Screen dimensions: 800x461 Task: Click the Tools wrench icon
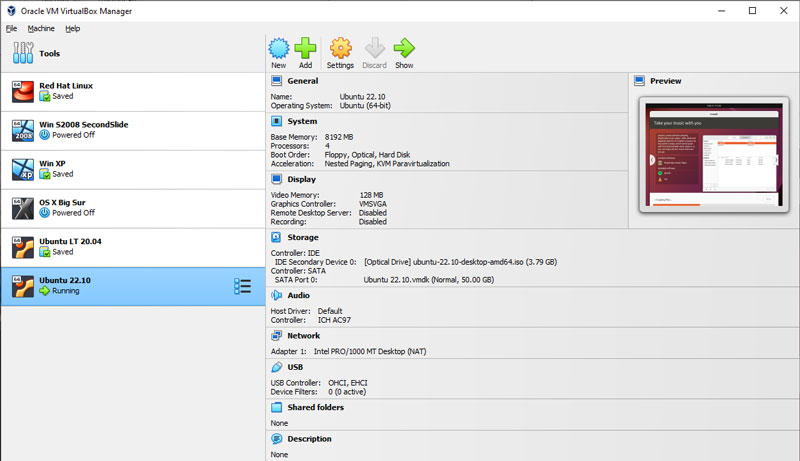[x=23, y=53]
